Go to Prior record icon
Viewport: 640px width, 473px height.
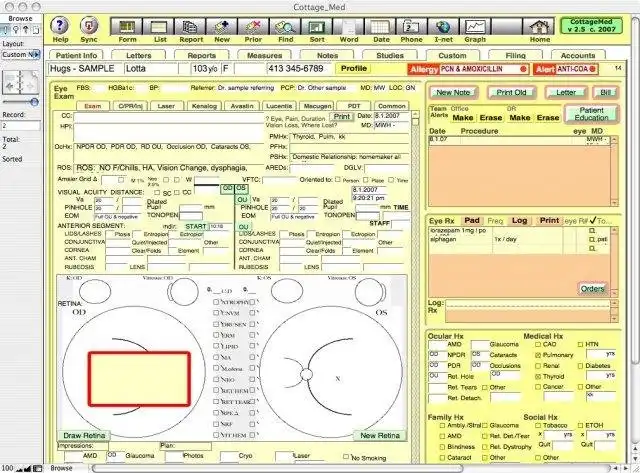pyautogui.click(x=253, y=27)
